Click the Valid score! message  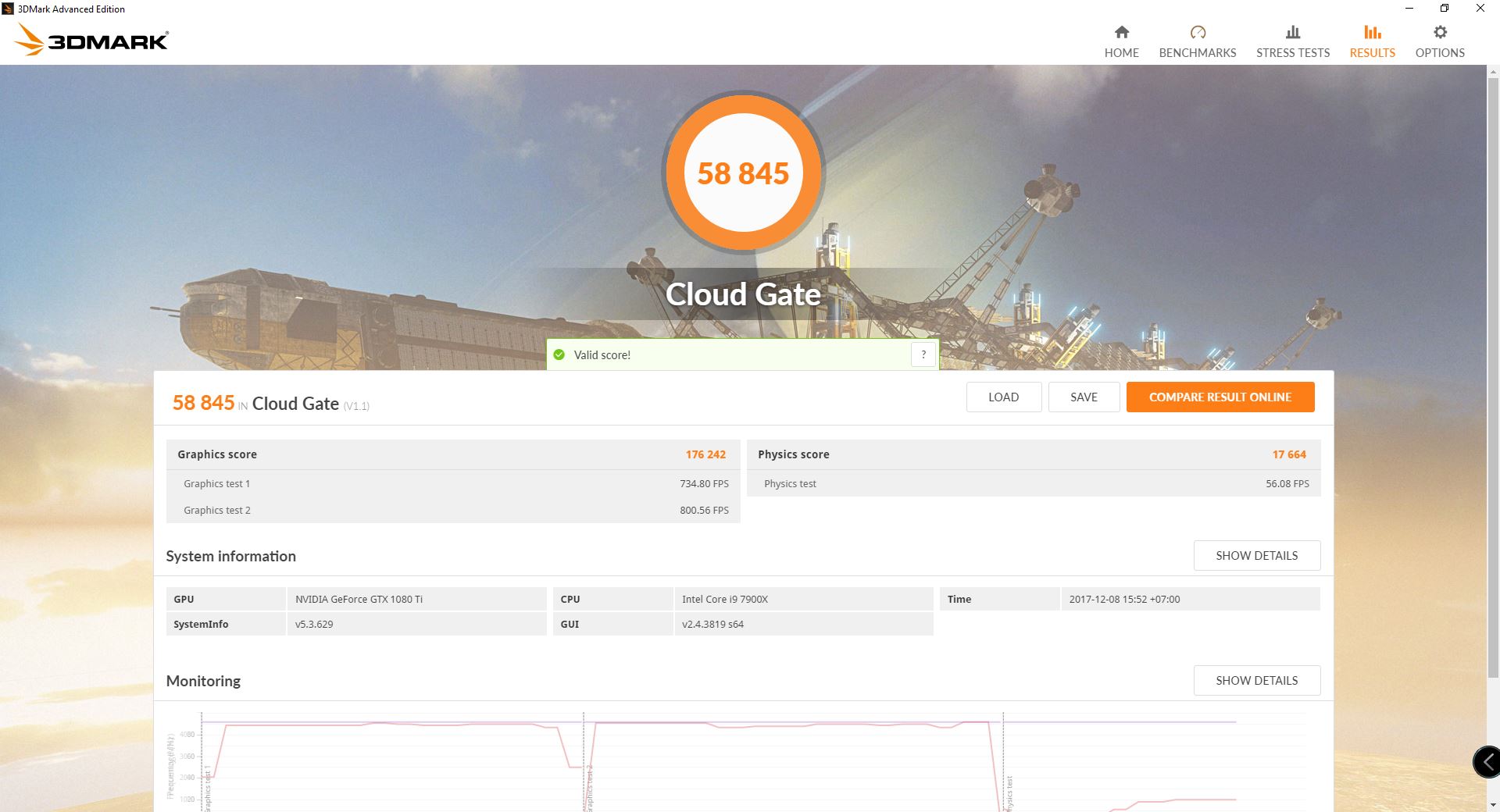[x=602, y=354]
